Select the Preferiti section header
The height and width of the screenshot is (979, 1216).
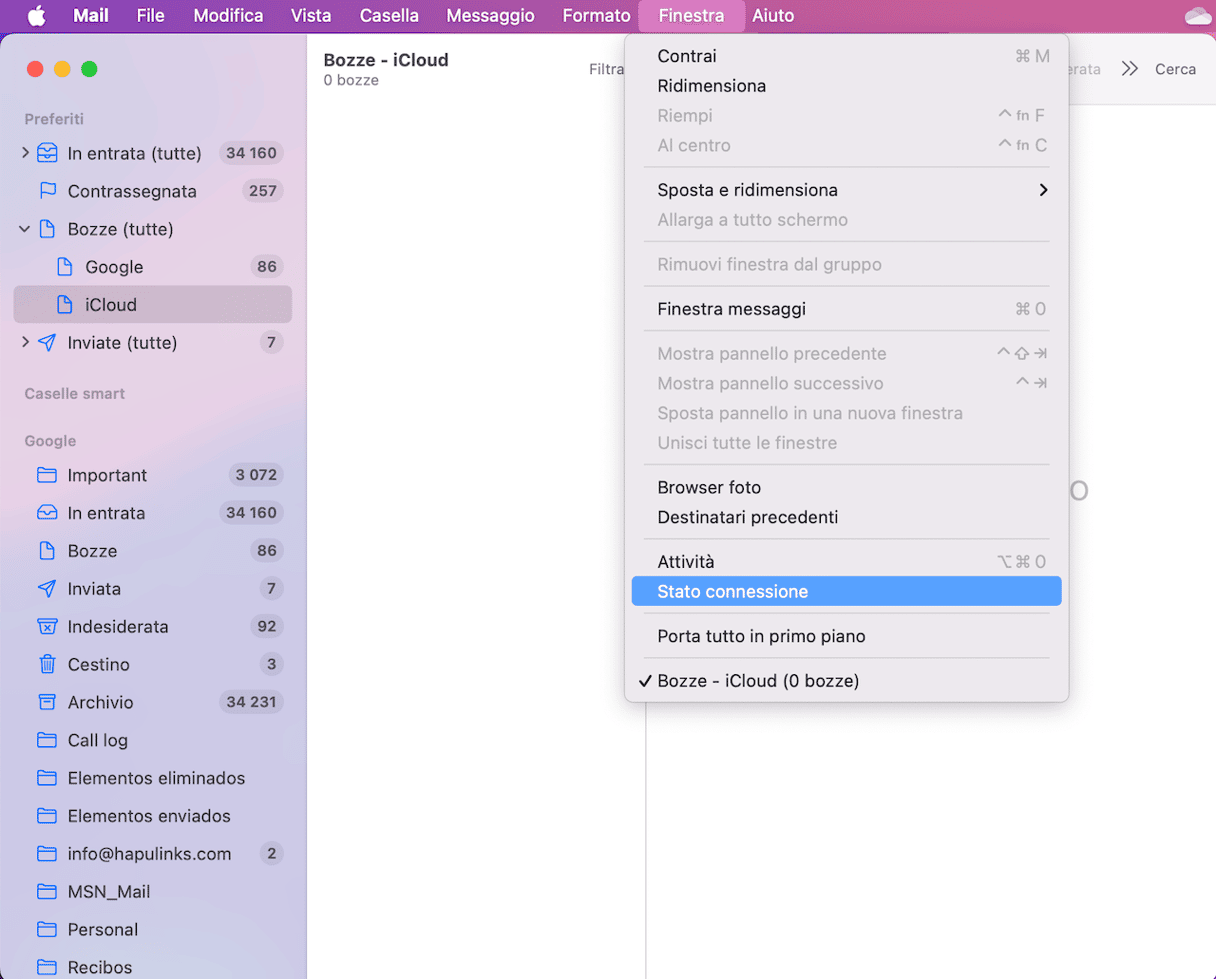54,118
